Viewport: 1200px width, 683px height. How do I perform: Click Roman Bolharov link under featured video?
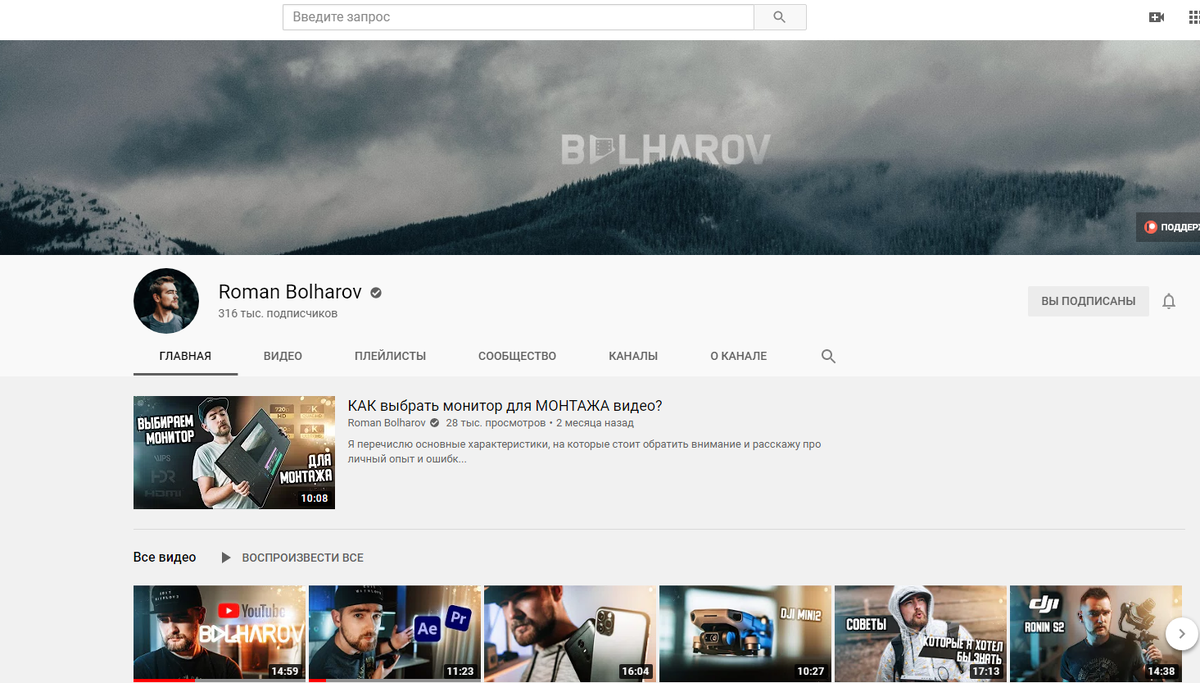385,423
